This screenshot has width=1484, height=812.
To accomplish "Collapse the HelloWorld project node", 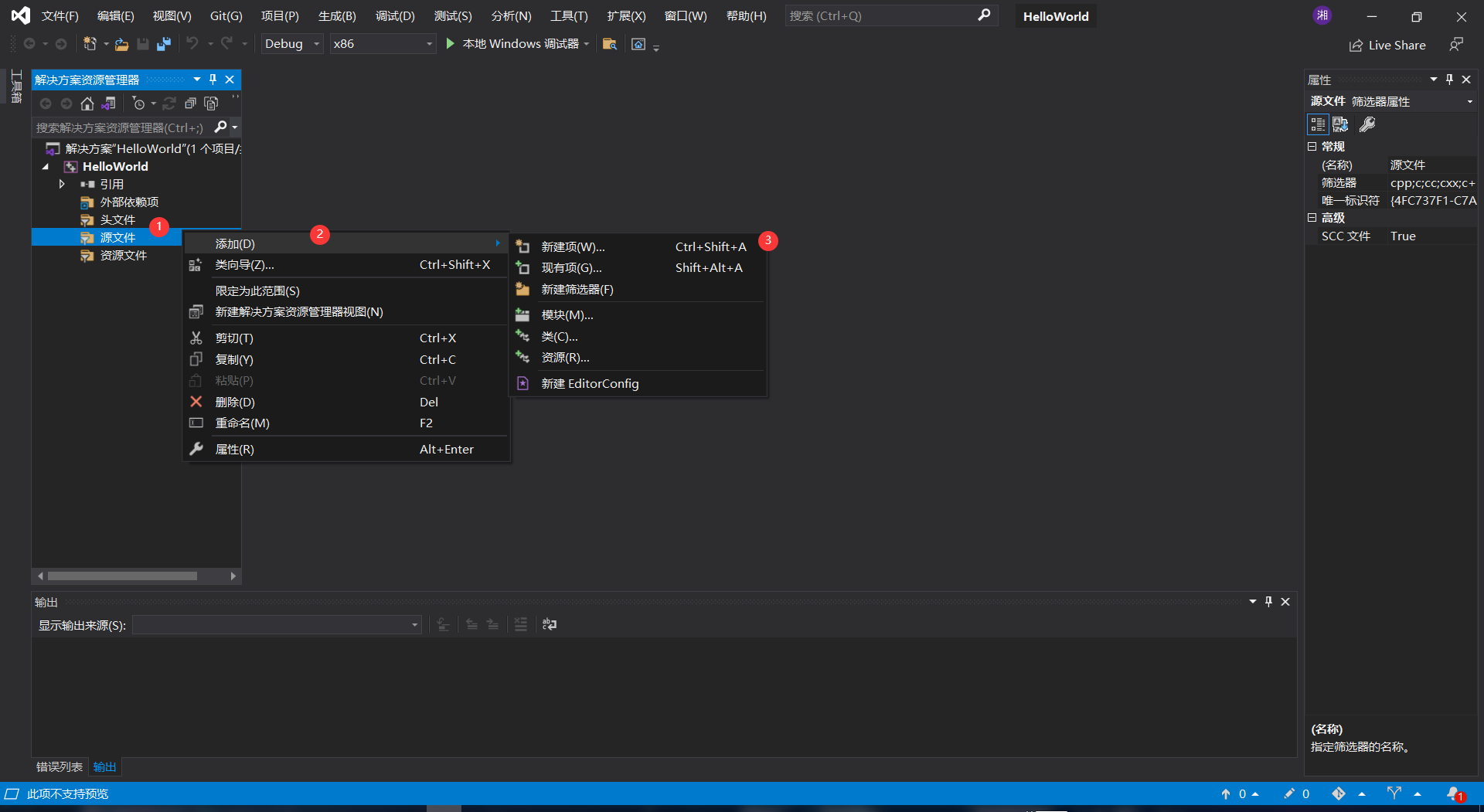I will [x=46, y=167].
